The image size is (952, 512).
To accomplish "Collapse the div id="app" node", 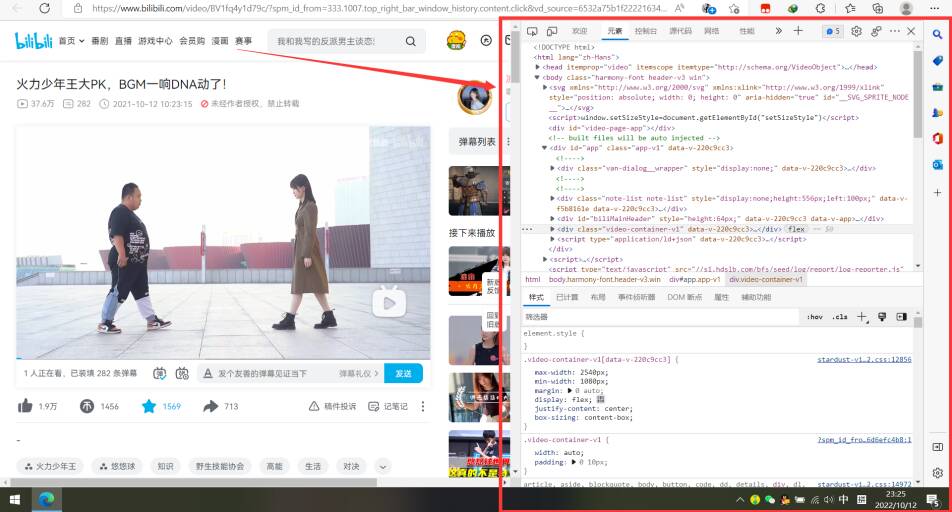I will tap(545, 148).
